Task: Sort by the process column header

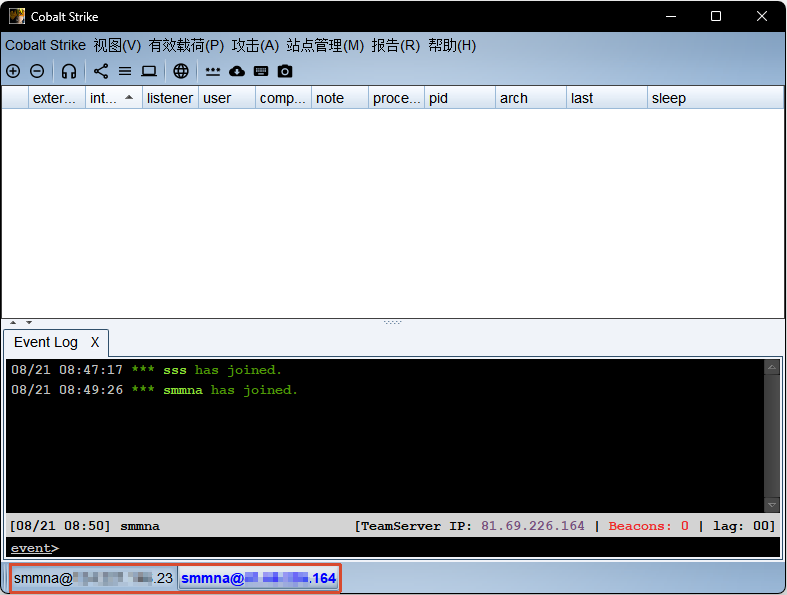Action: (x=397, y=98)
